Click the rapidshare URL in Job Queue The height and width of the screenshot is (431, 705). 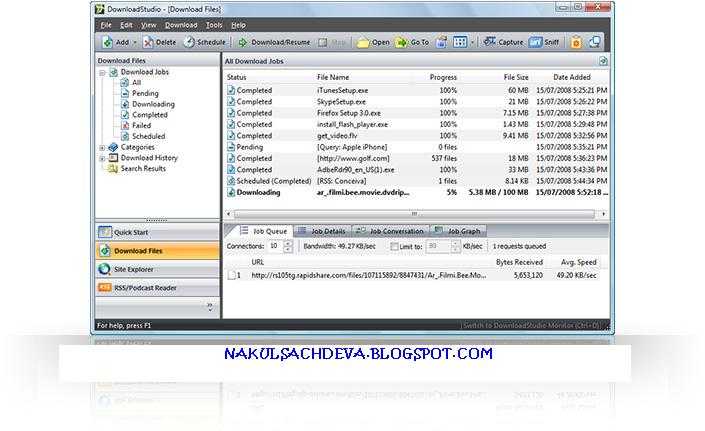(368, 275)
